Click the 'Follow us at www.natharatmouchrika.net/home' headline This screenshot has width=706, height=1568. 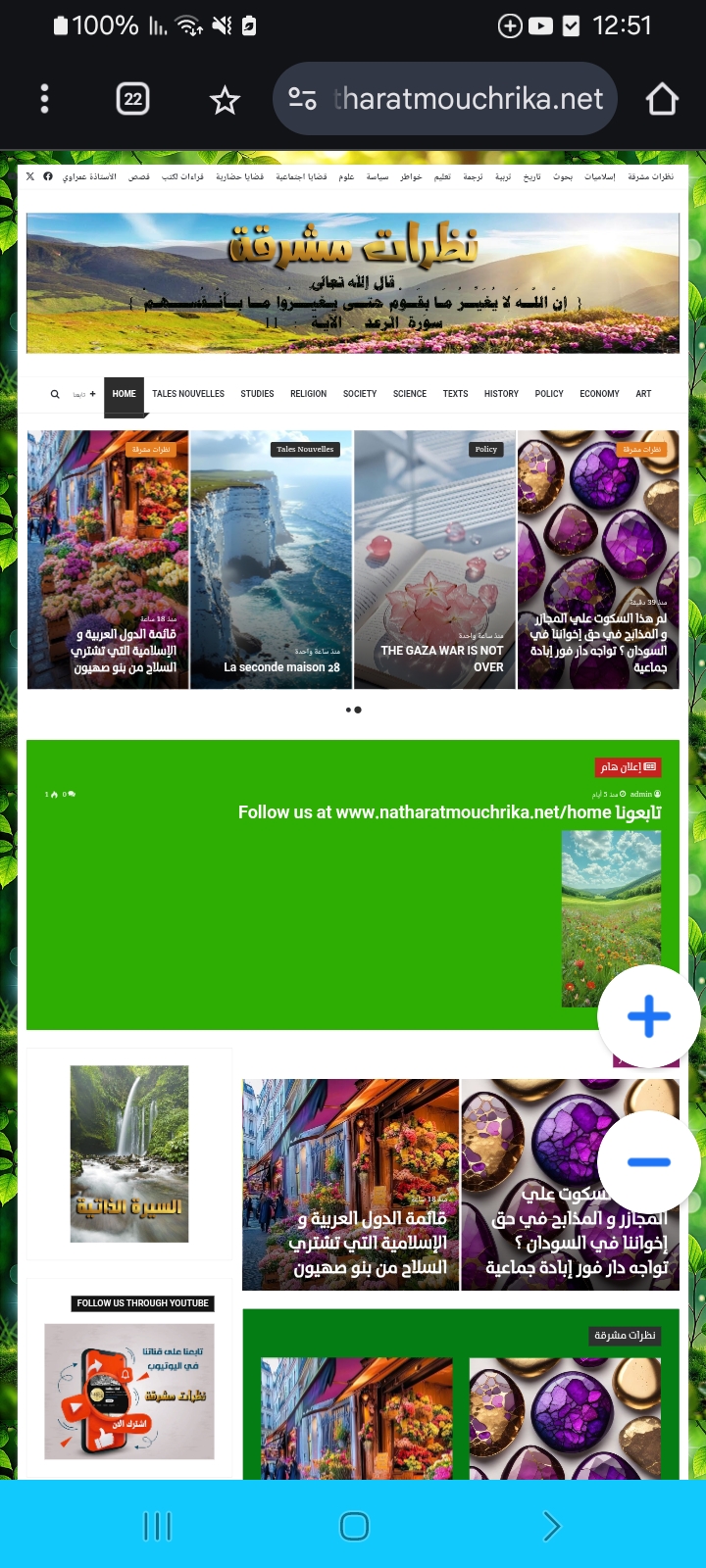pyautogui.click(x=449, y=812)
